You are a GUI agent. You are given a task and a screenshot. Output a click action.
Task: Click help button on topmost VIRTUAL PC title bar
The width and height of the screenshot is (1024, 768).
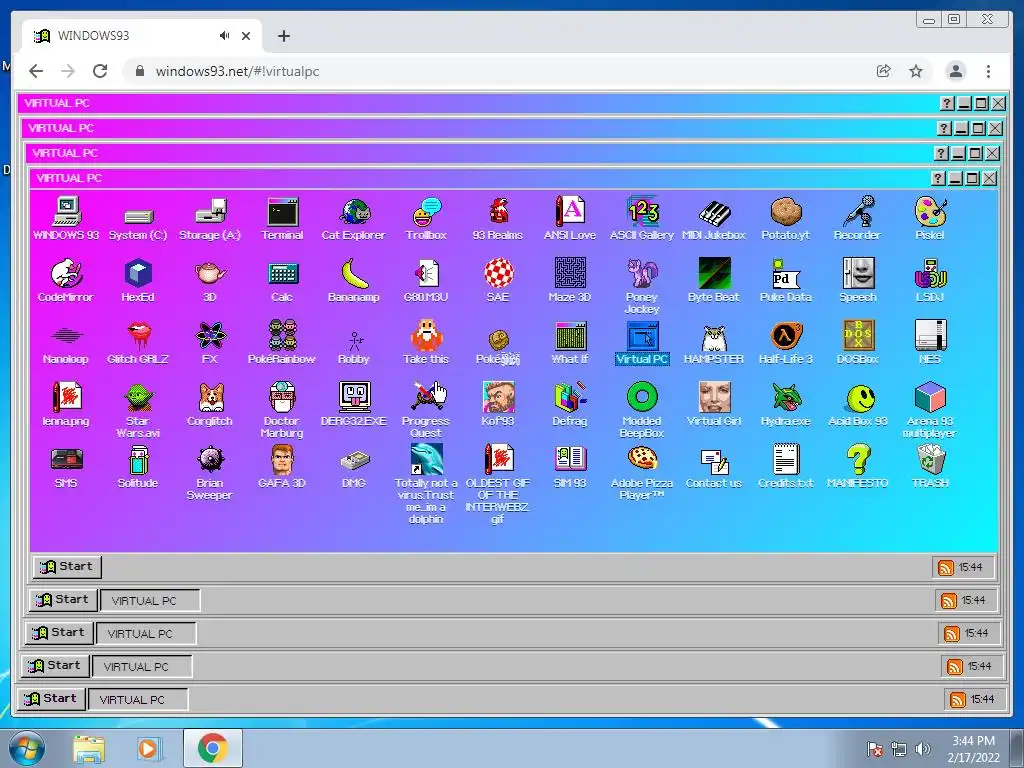point(947,103)
